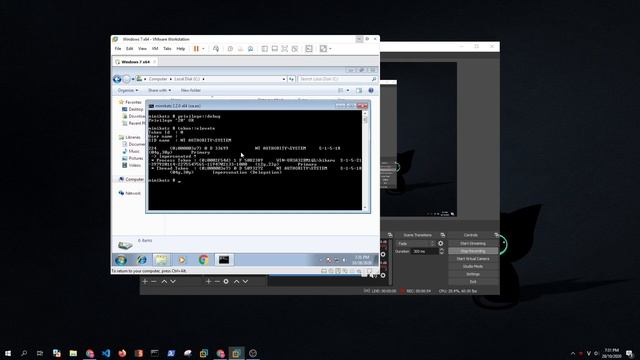Show or hide VMware library sidebar
640x360 pixels.
(264, 49)
